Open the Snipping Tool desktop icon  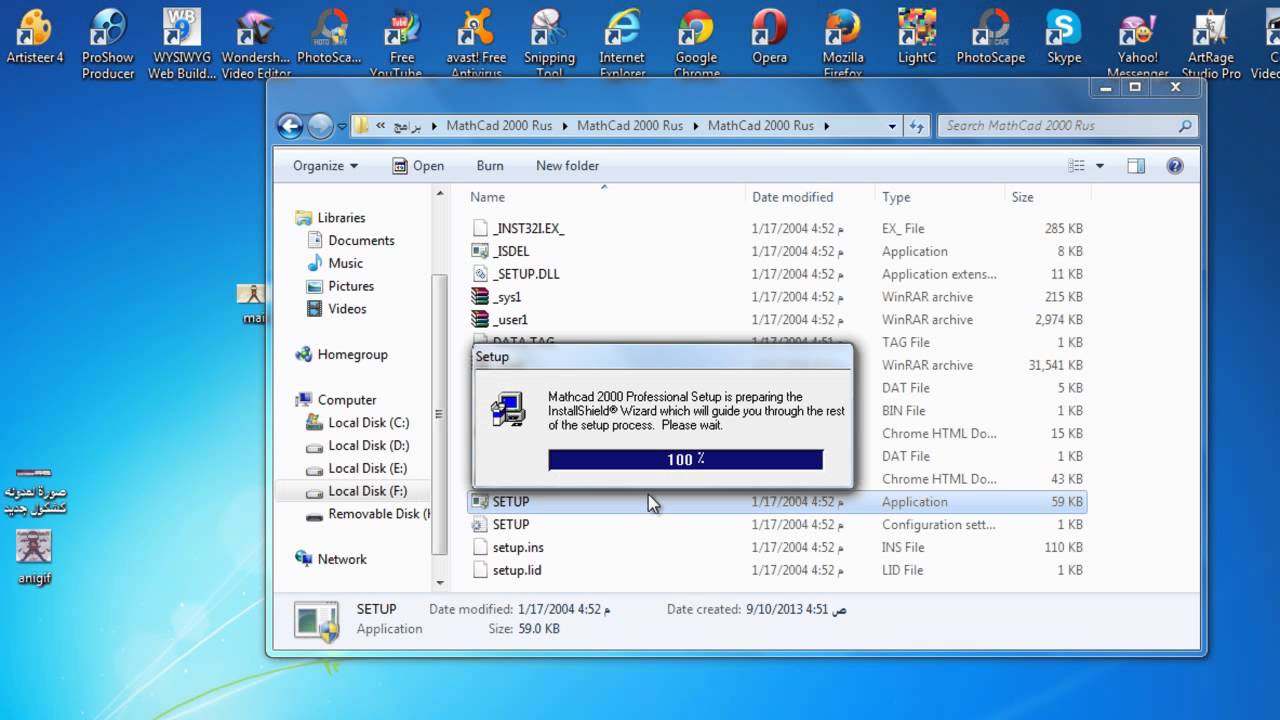(549, 42)
